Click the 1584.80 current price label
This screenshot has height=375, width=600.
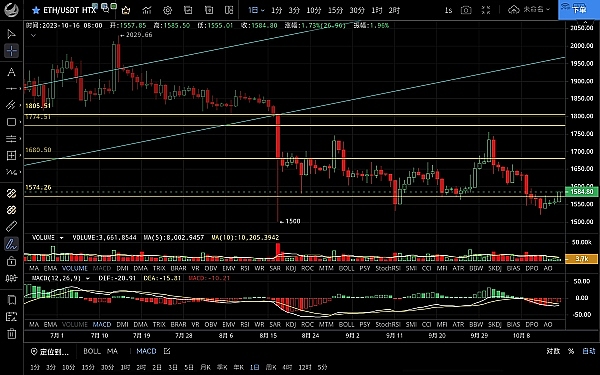point(582,191)
